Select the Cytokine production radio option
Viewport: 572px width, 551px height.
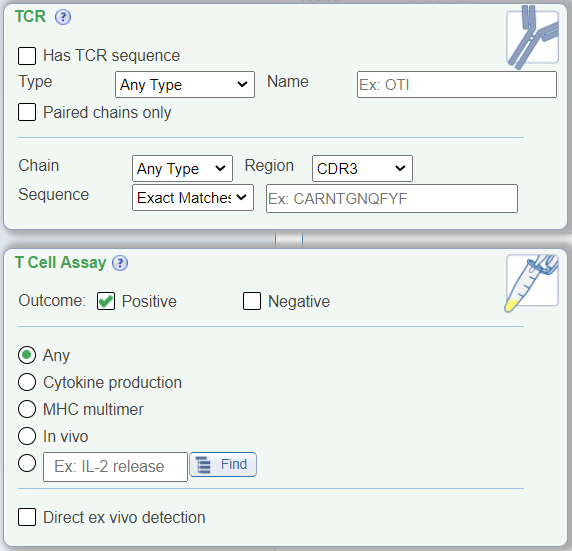pyautogui.click(x=27, y=382)
